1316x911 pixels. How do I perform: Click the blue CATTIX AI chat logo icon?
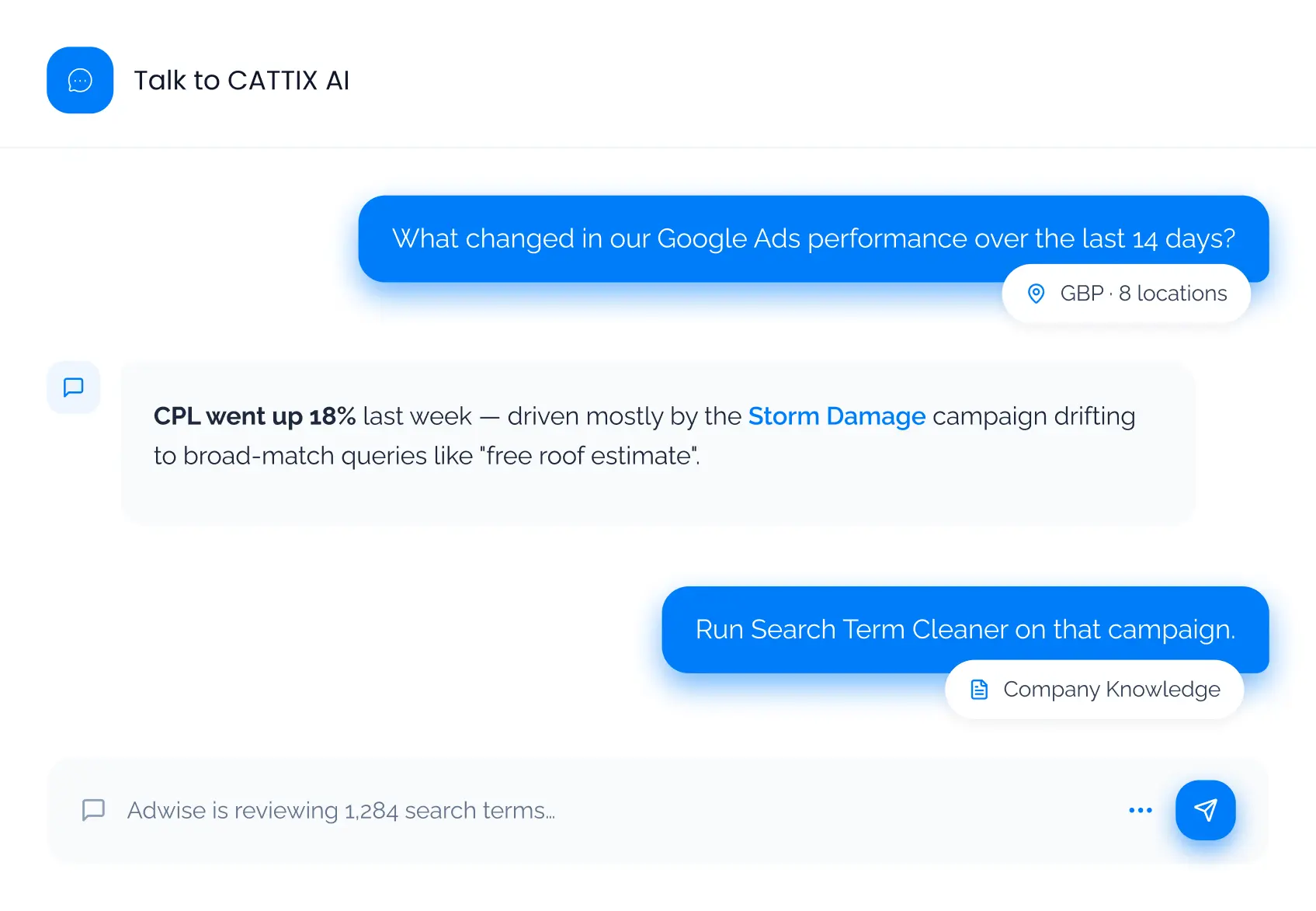coord(80,80)
